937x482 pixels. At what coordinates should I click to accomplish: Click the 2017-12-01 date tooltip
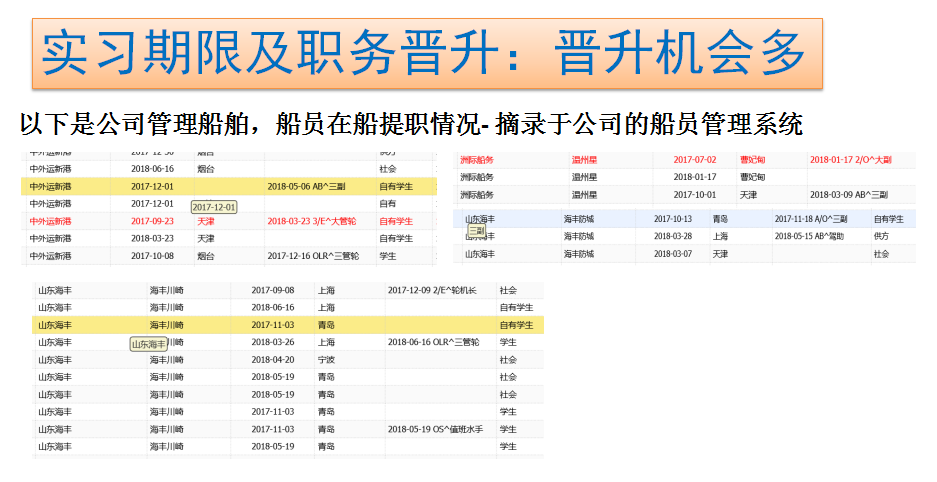[x=214, y=207]
